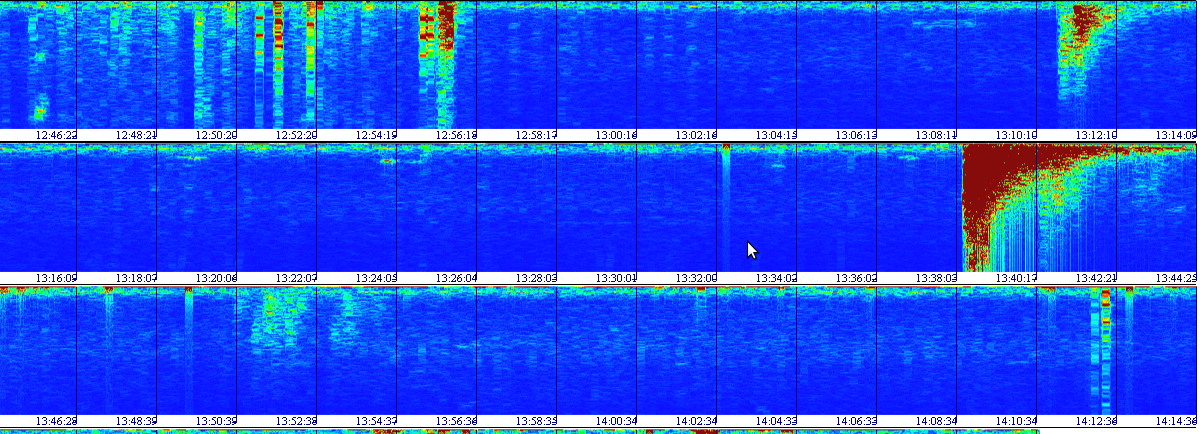Click the 13:42 time label
The width and height of the screenshot is (1200, 434).
(x=1096, y=278)
